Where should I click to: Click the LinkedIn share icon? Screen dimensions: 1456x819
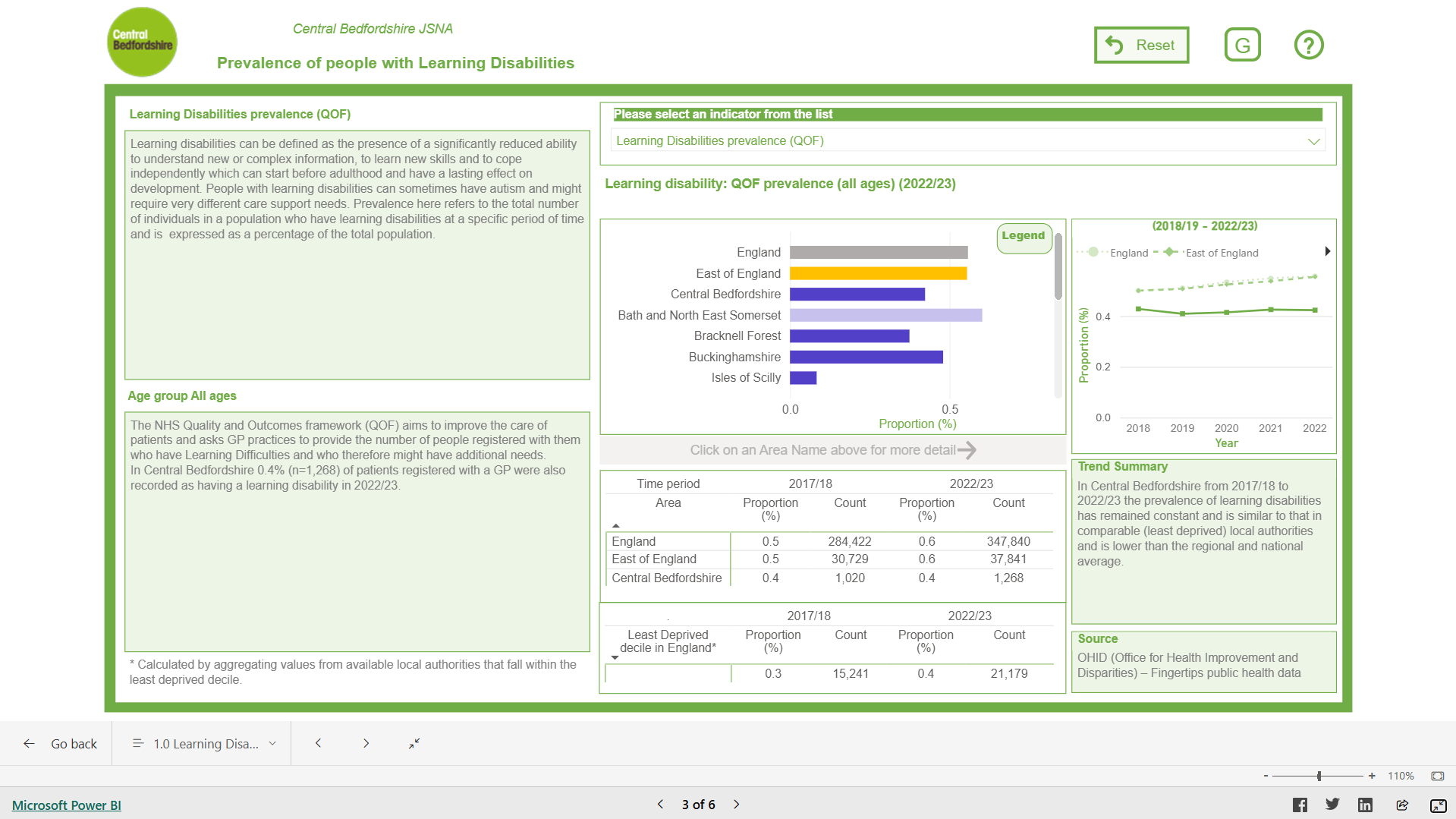(1365, 805)
